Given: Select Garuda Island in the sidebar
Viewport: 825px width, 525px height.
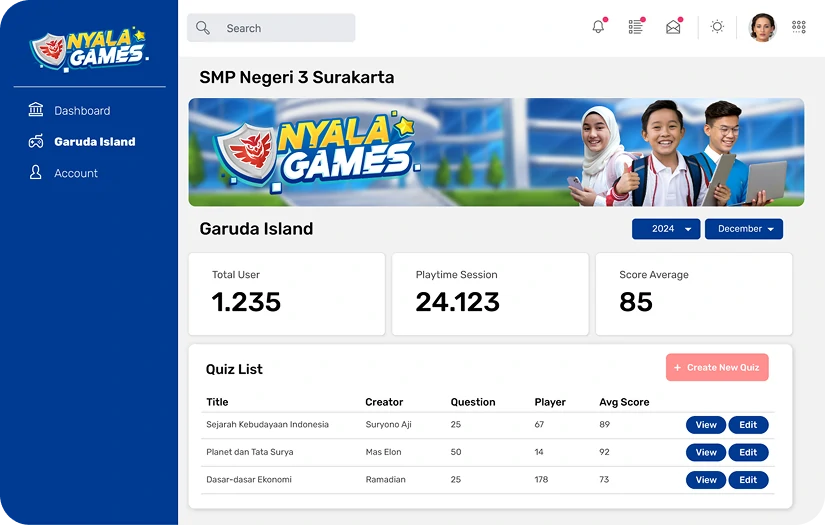Looking at the screenshot, I should point(95,142).
